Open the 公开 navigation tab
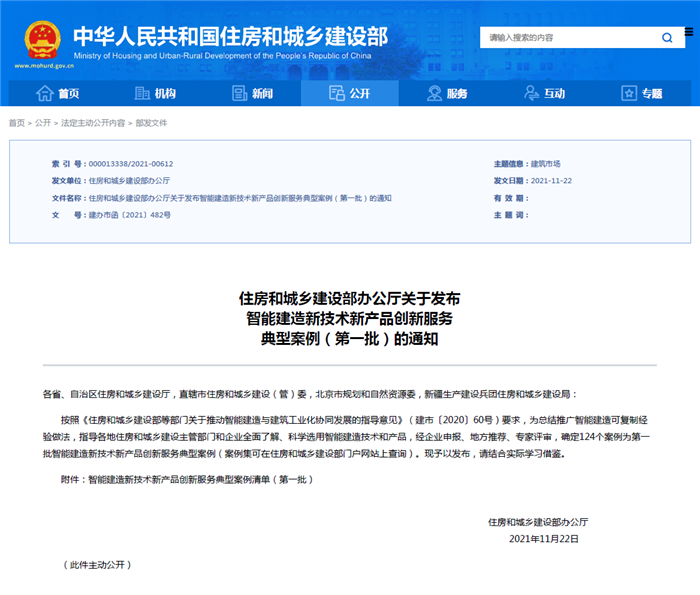 (x=348, y=93)
